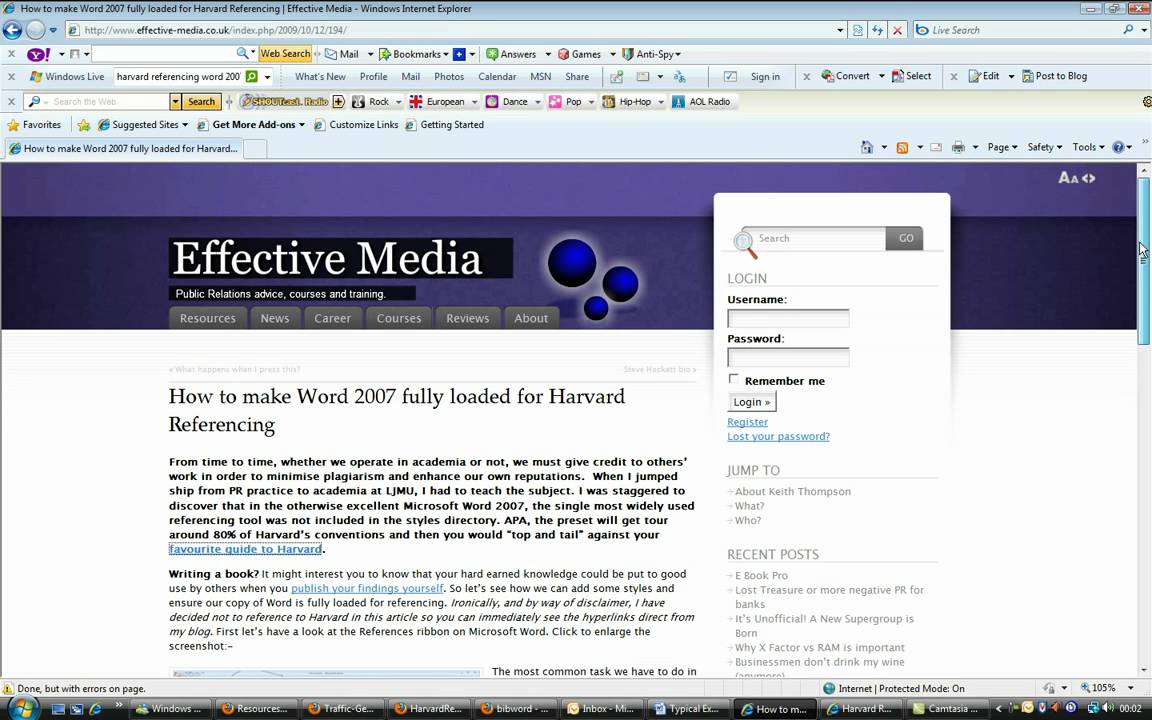Open AOL Radio from the toolbar
Viewport: 1152px width, 720px height.
pos(701,101)
